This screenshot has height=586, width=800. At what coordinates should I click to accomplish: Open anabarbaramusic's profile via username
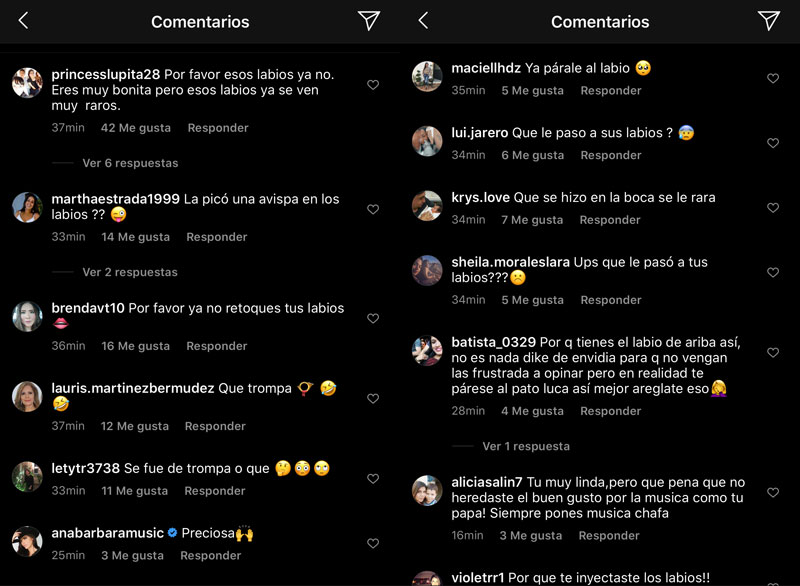[107, 533]
